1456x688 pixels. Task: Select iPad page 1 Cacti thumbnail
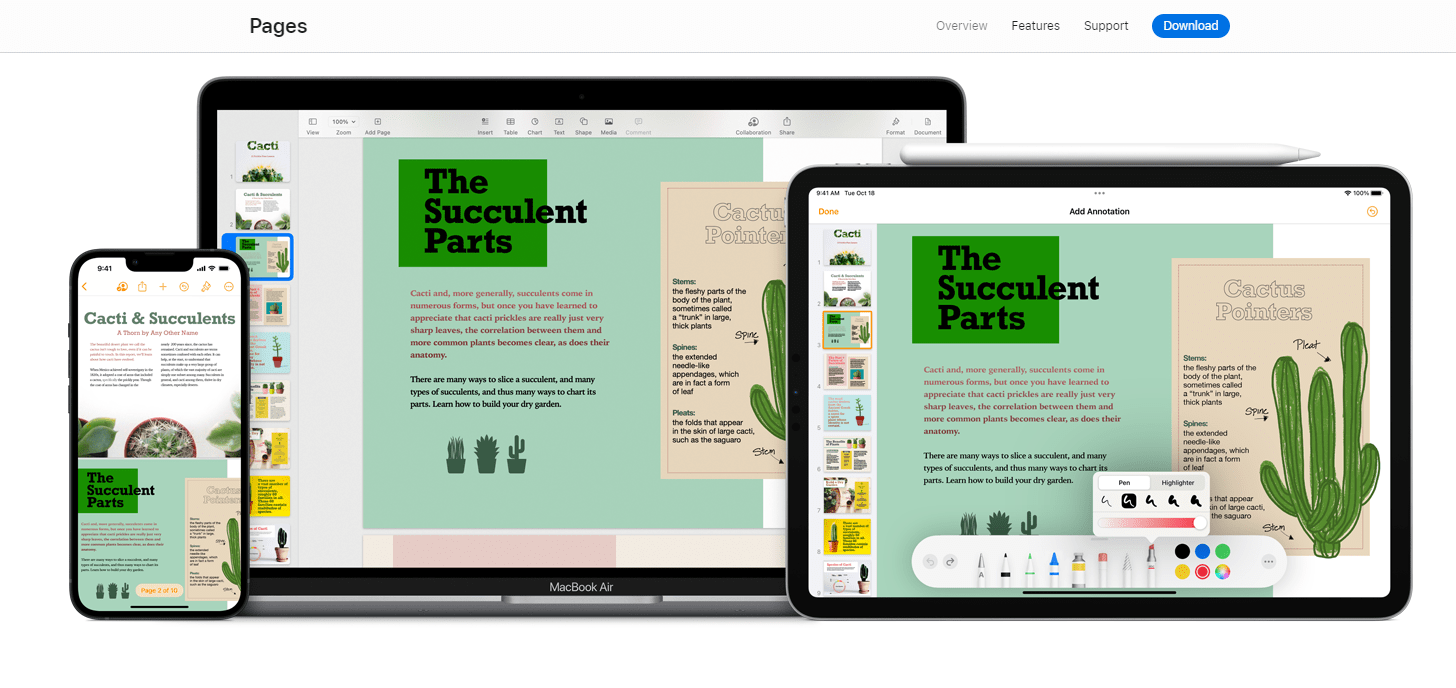847,246
